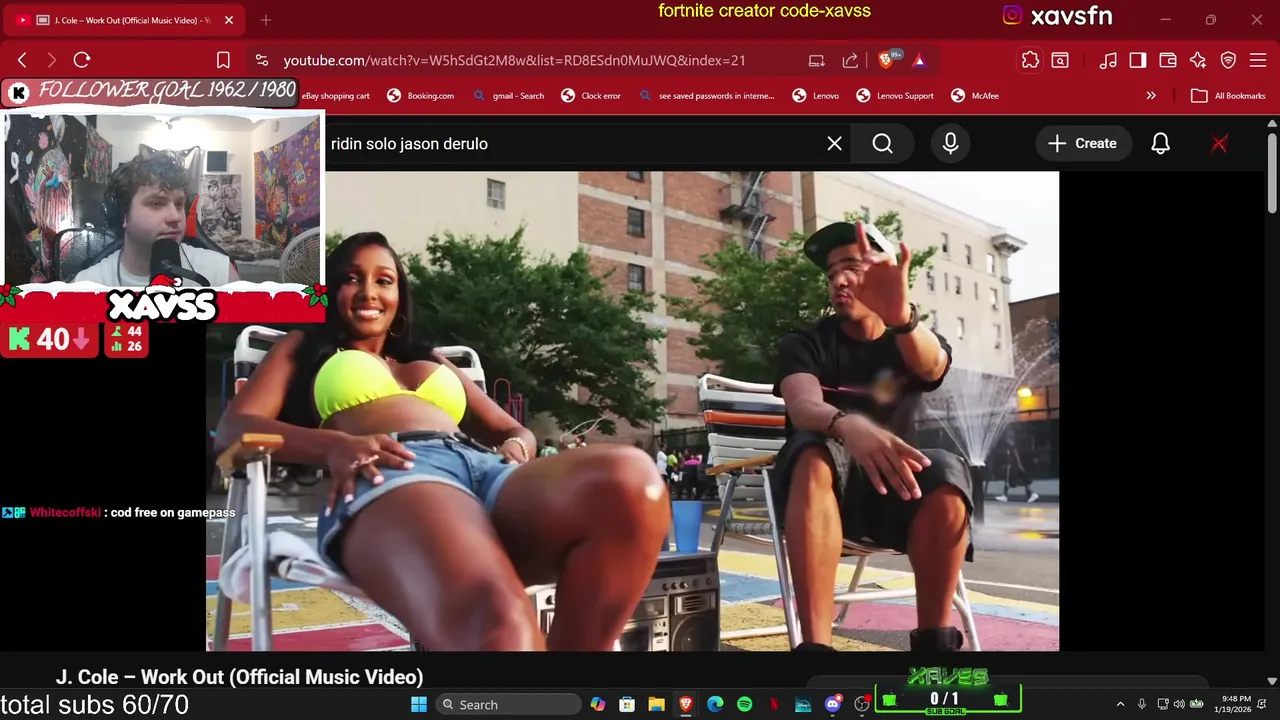Open the clock showing 9:48 PM

(x=1232, y=705)
